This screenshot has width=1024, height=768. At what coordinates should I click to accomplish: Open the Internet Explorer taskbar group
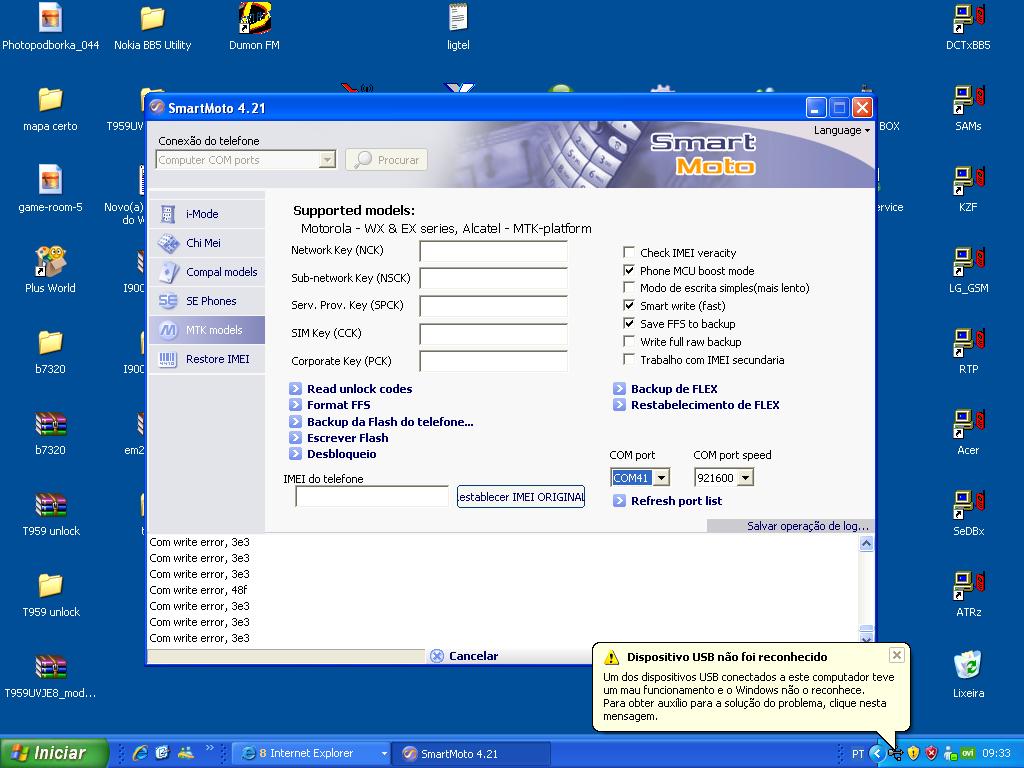[x=312, y=754]
